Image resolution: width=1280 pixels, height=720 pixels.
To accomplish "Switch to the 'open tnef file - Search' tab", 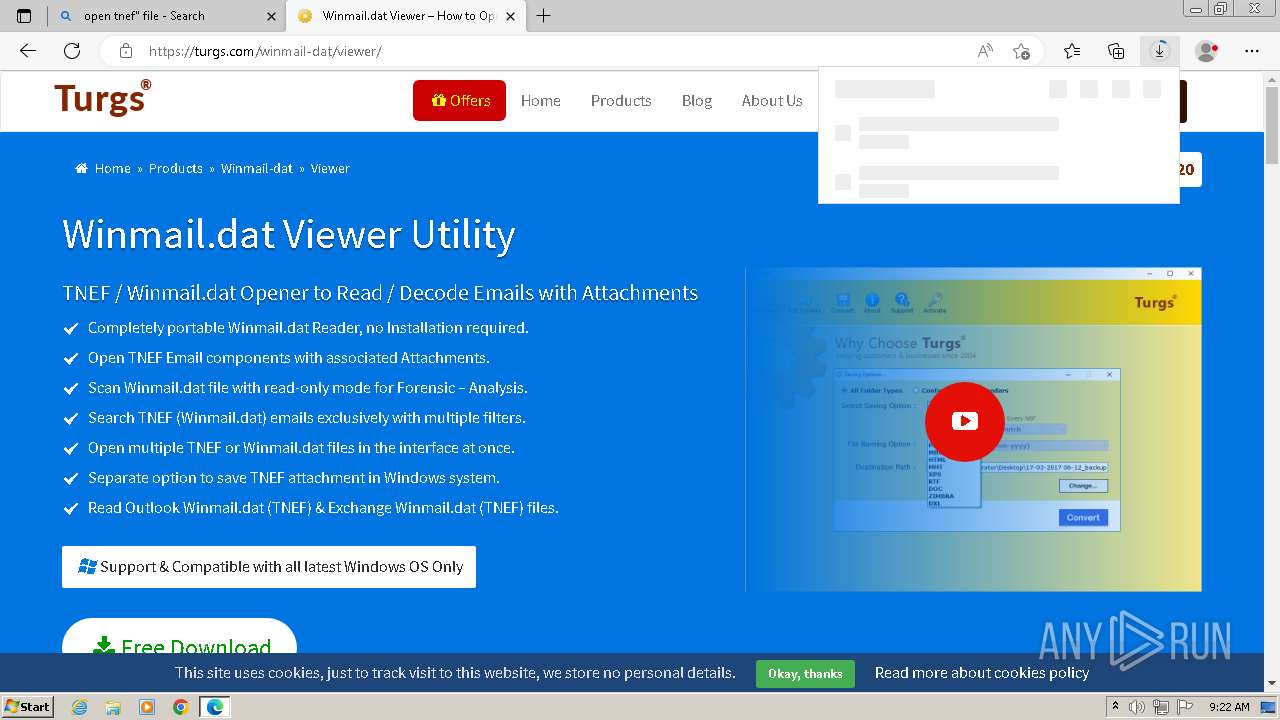I will [165, 16].
